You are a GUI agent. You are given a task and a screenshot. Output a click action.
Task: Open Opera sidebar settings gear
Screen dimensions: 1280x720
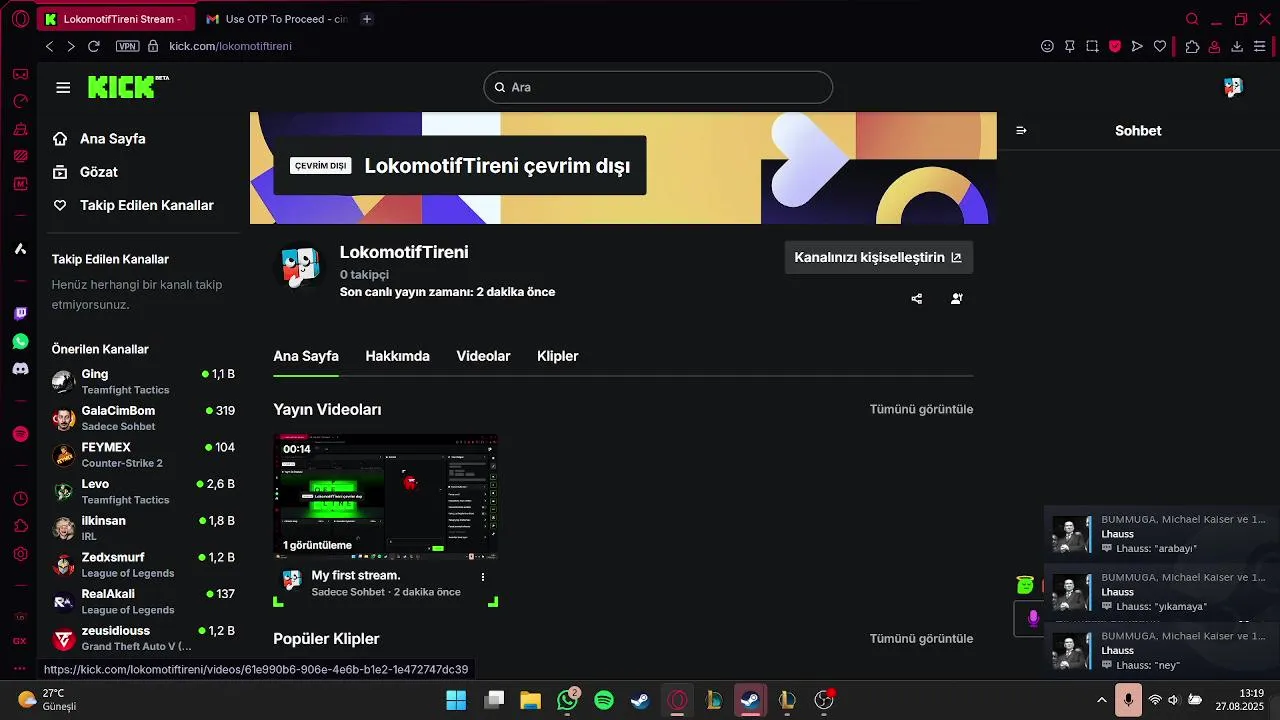(x=20, y=554)
